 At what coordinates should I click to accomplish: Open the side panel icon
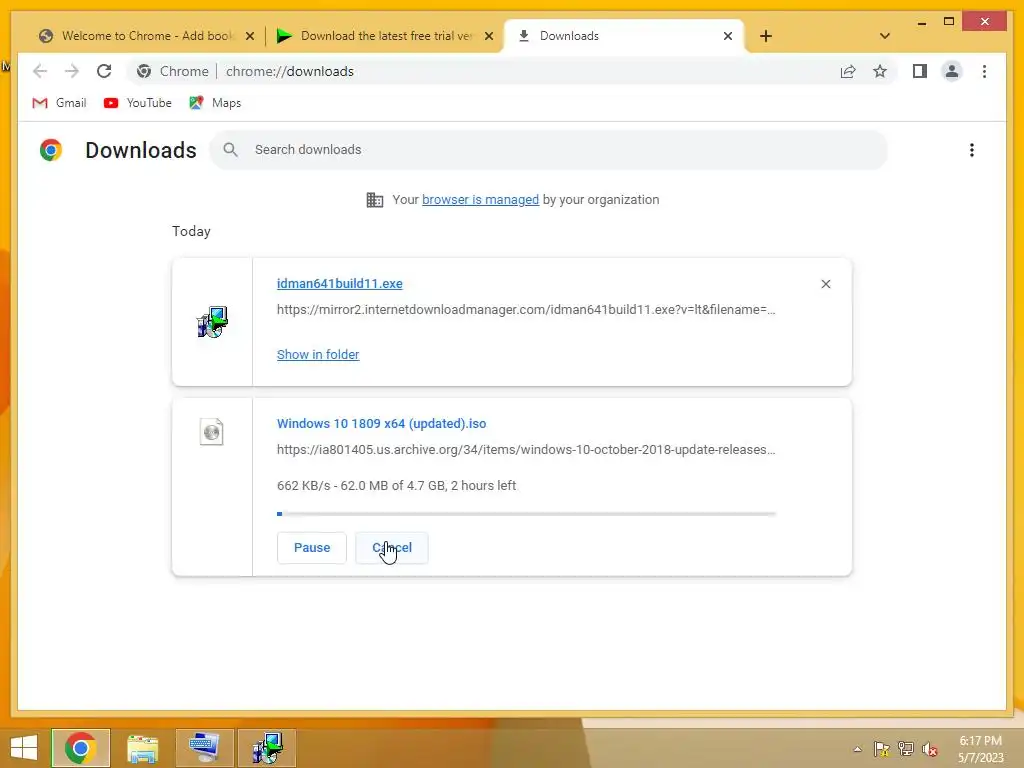[920, 71]
